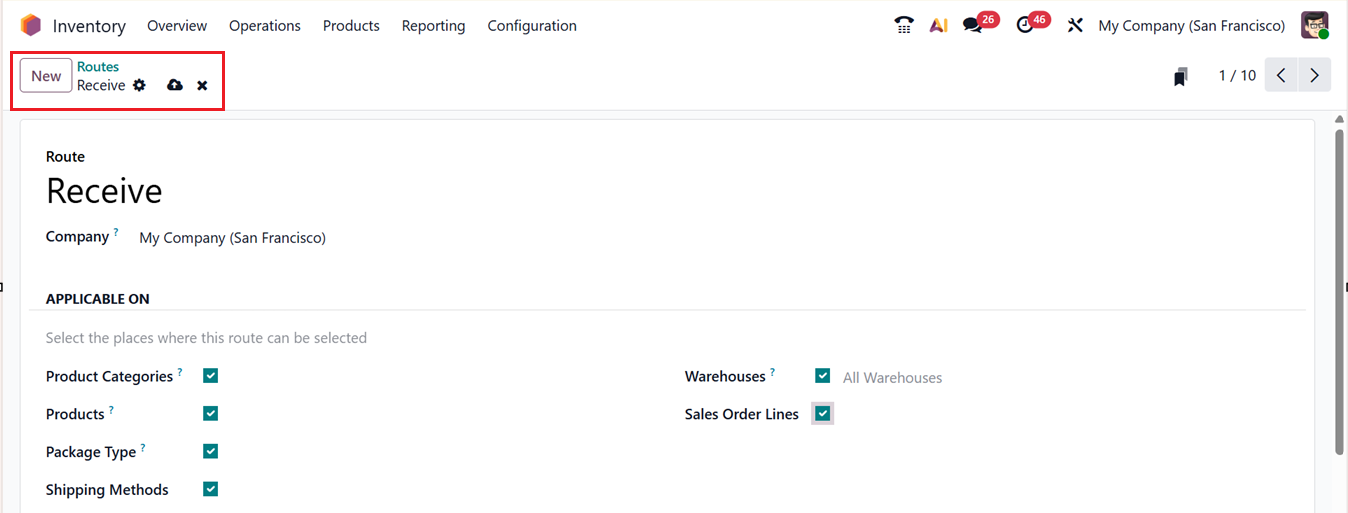Screen dimensions: 1348x513
Task: Uncheck the Product Categories checkbox
Action: click(x=210, y=376)
